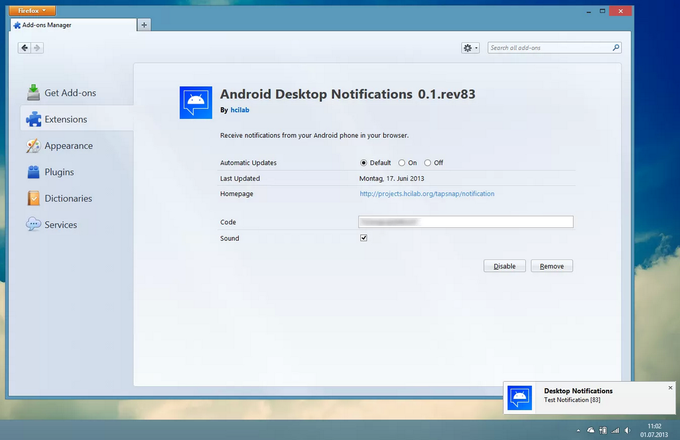Click the Remove button

click(x=552, y=266)
